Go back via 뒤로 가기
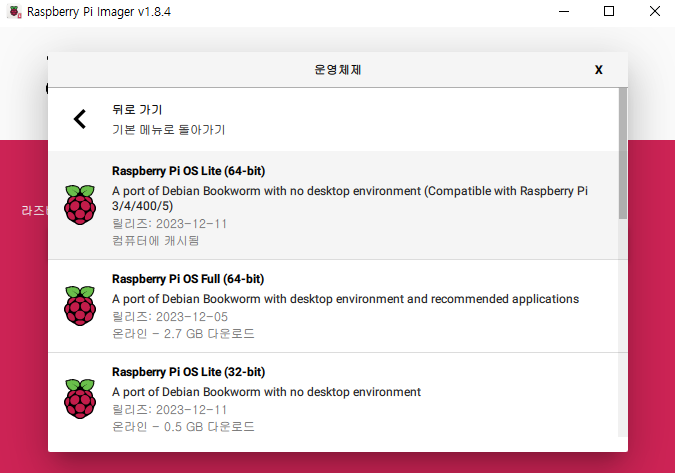 coord(333,119)
